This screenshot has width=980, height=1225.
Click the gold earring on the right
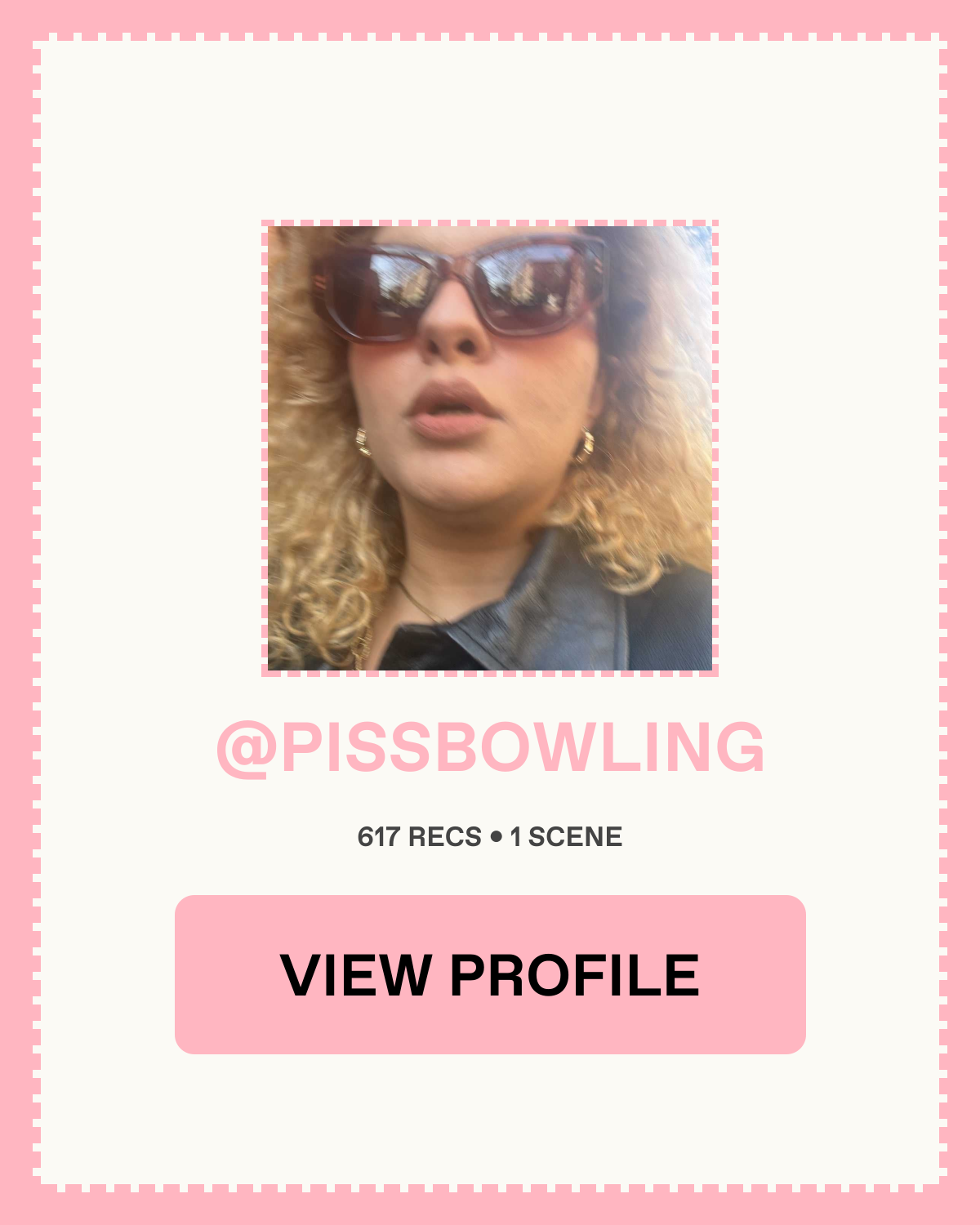pos(585,446)
